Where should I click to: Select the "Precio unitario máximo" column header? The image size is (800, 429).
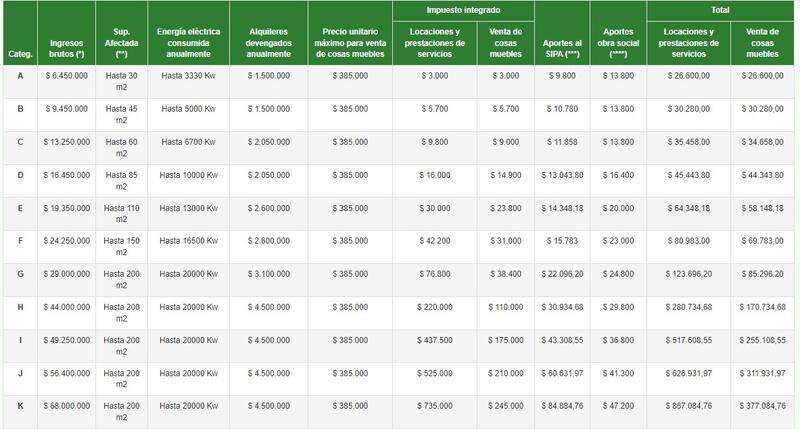coord(349,44)
